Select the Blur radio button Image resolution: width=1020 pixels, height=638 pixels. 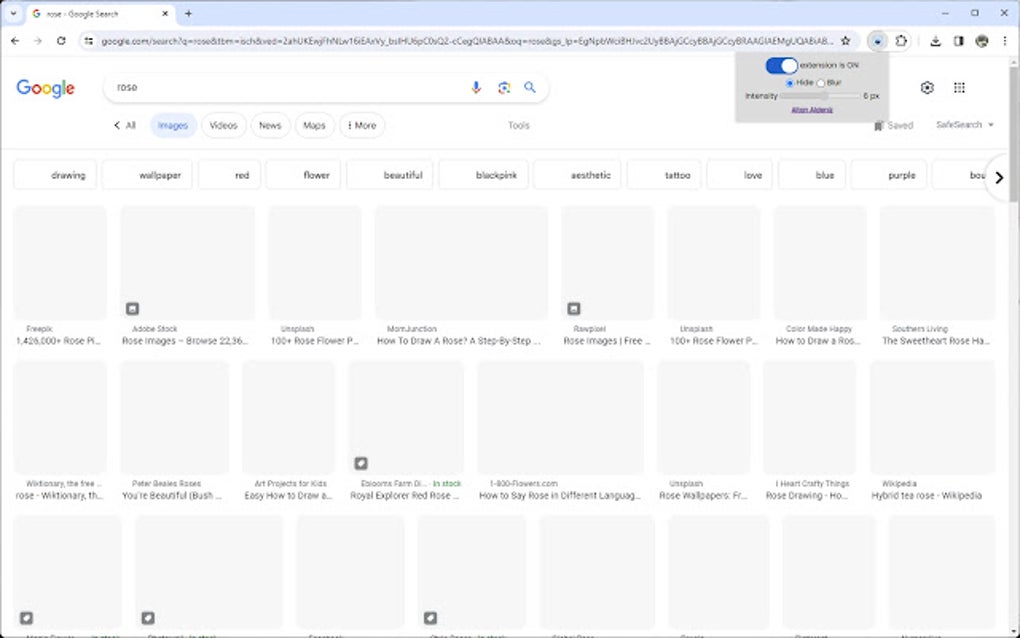pos(820,83)
